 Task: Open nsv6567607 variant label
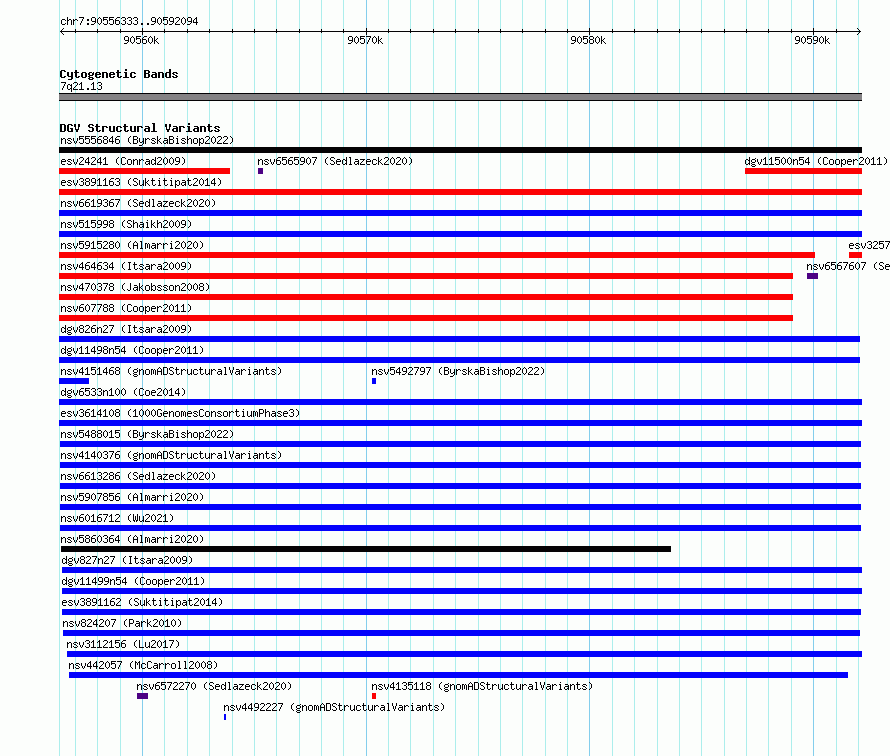848,266
